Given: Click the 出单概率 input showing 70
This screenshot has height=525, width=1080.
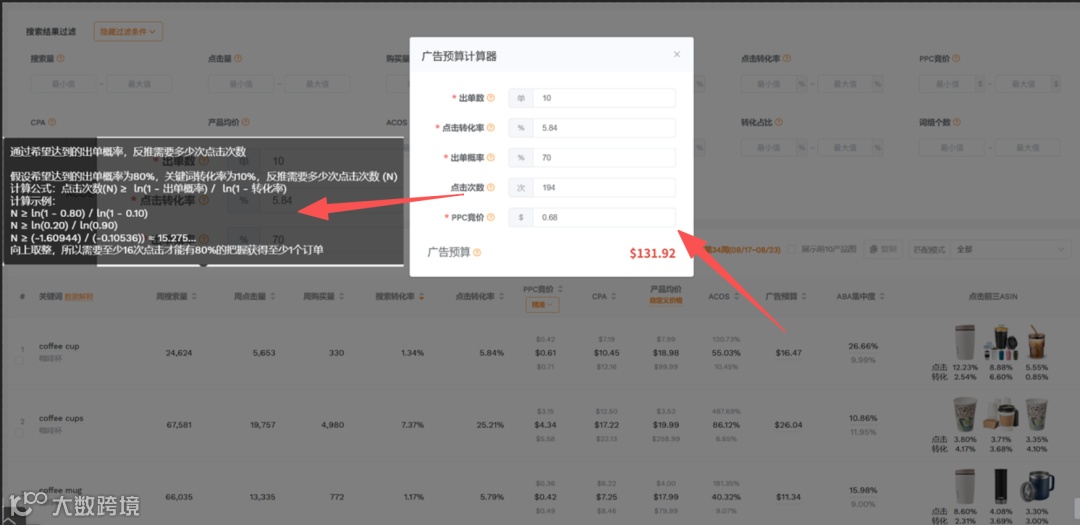Looking at the screenshot, I should pos(604,157).
